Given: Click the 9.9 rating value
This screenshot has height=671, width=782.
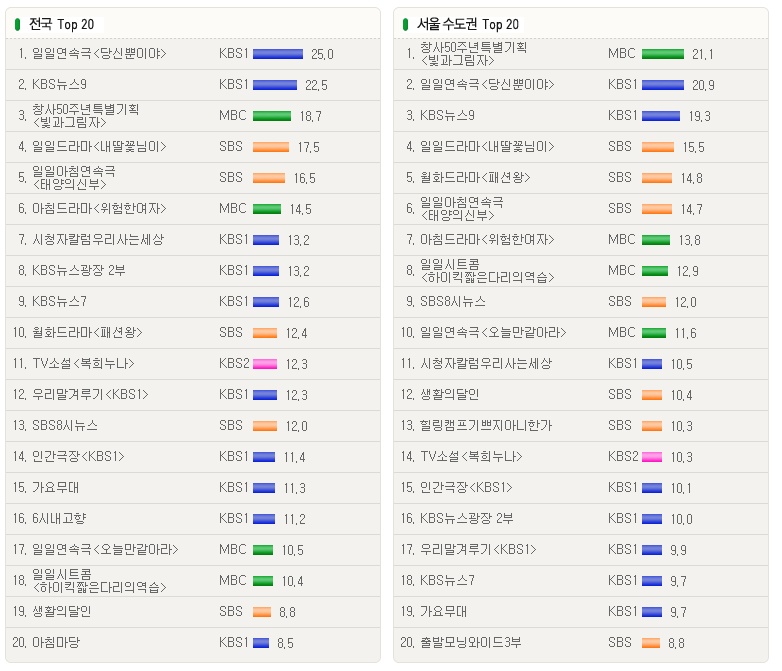Looking at the screenshot, I should (x=678, y=550).
